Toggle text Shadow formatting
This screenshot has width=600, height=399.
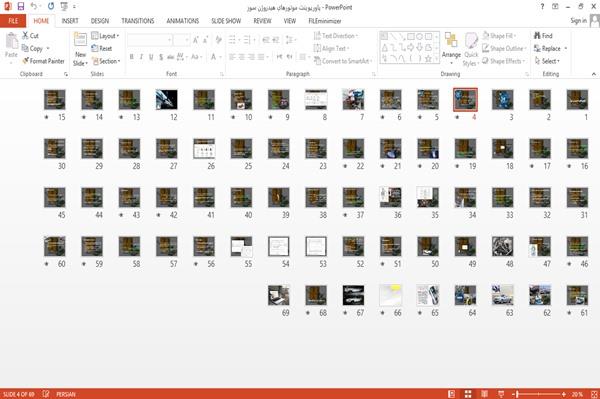tap(161, 57)
